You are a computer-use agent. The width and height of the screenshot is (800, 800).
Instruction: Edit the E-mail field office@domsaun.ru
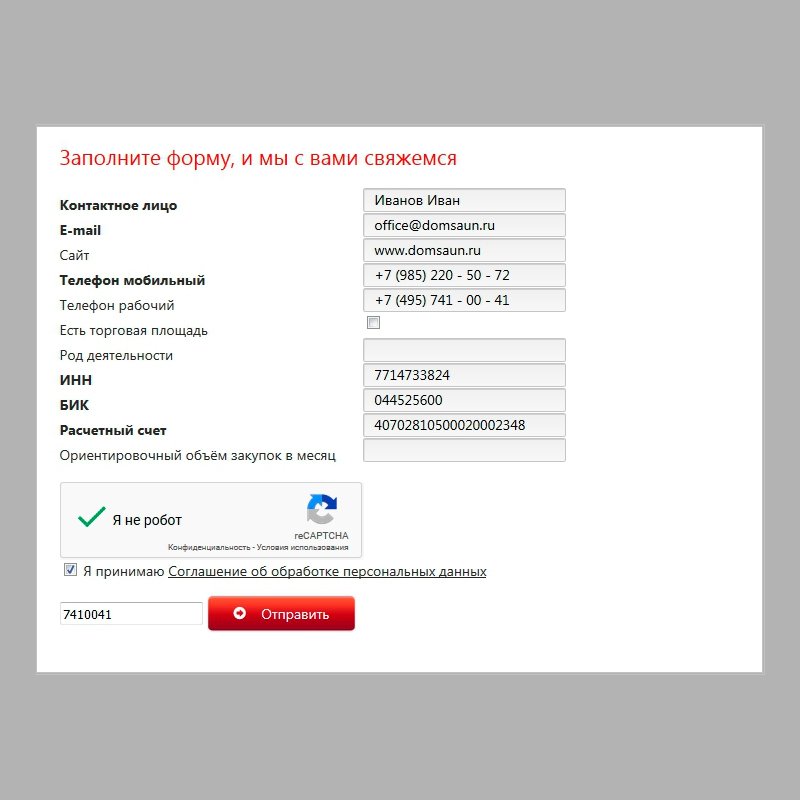click(x=464, y=225)
